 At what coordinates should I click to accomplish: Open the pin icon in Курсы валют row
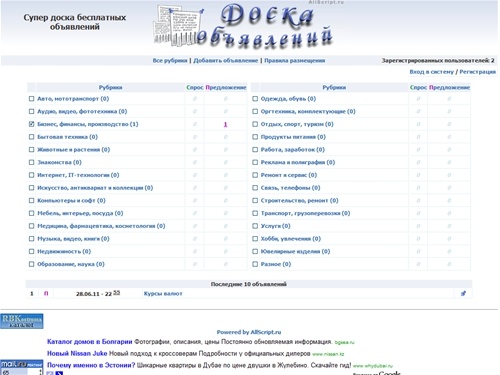pyautogui.click(x=463, y=294)
